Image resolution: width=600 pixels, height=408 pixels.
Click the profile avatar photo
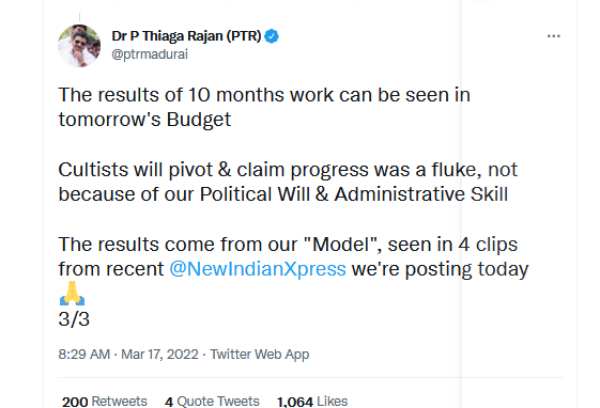coord(79,46)
